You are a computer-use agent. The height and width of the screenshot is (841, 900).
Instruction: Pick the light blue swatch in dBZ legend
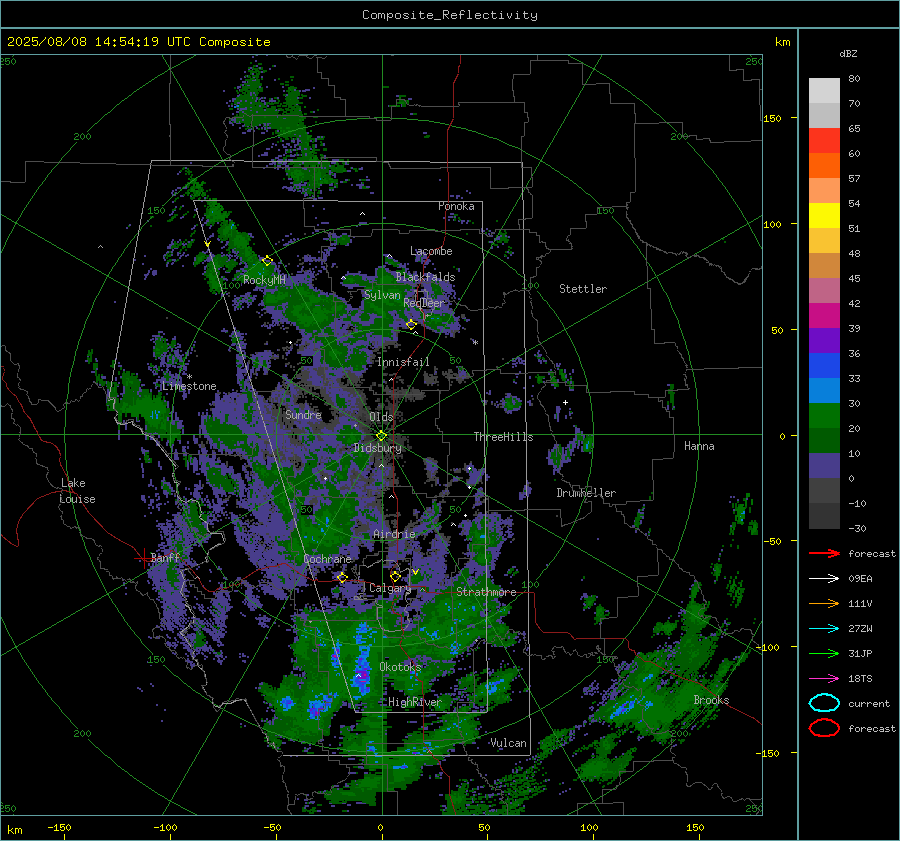(x=824, y=390)
